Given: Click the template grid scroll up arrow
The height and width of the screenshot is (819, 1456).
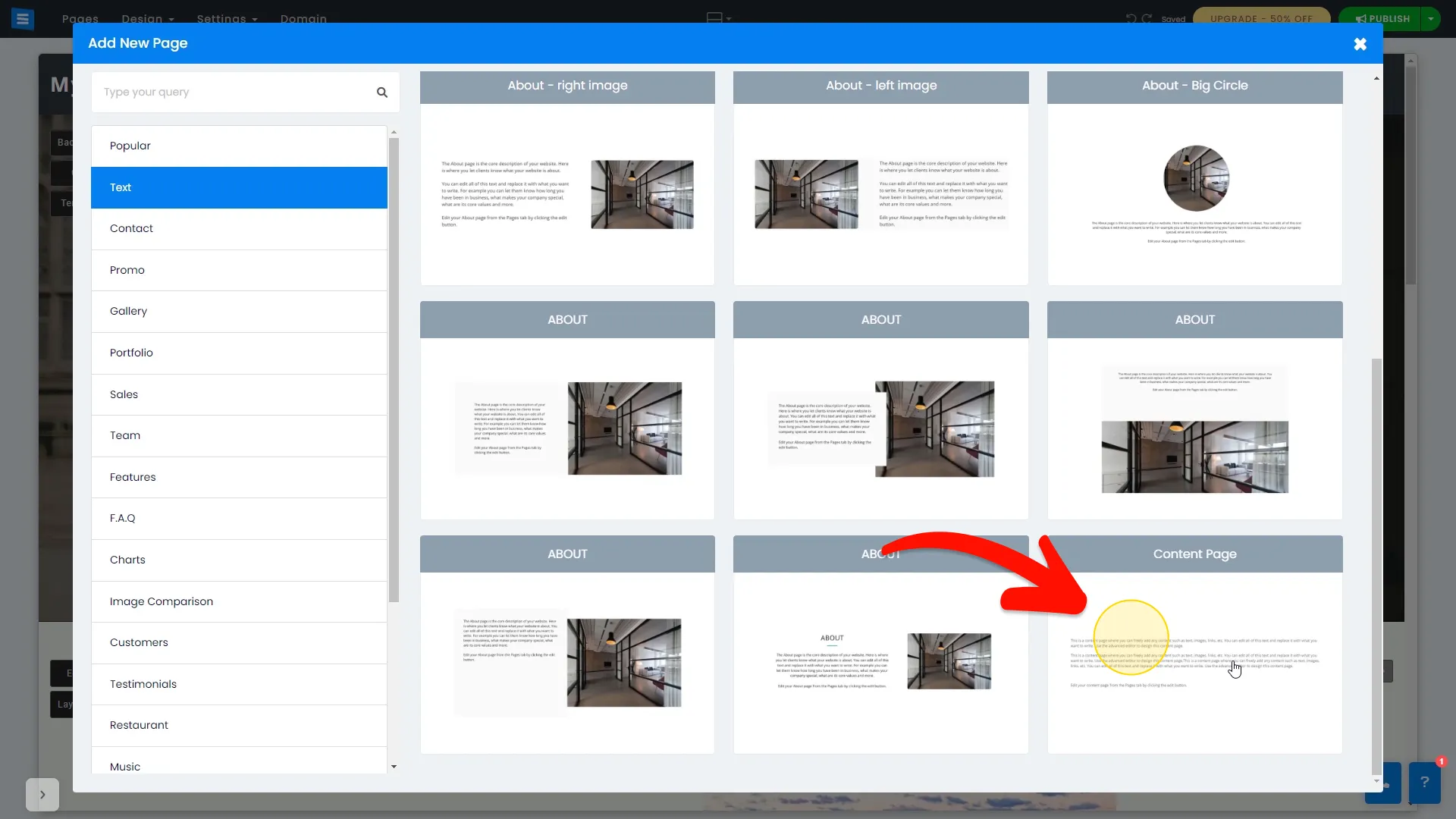Looking at the screenshot, I should (x=1376, y=78).
